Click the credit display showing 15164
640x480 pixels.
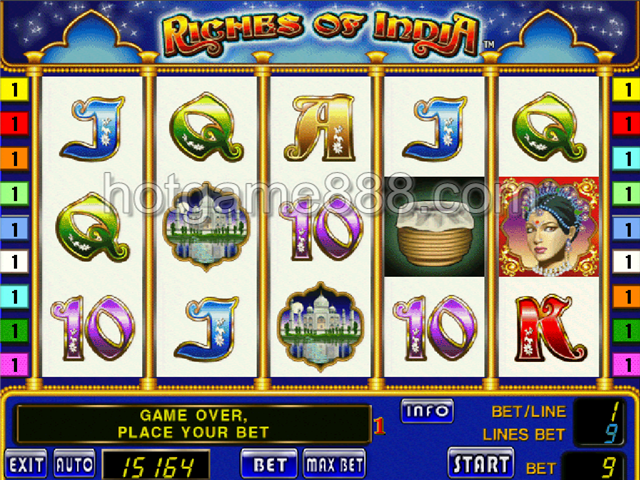point(156,465)
